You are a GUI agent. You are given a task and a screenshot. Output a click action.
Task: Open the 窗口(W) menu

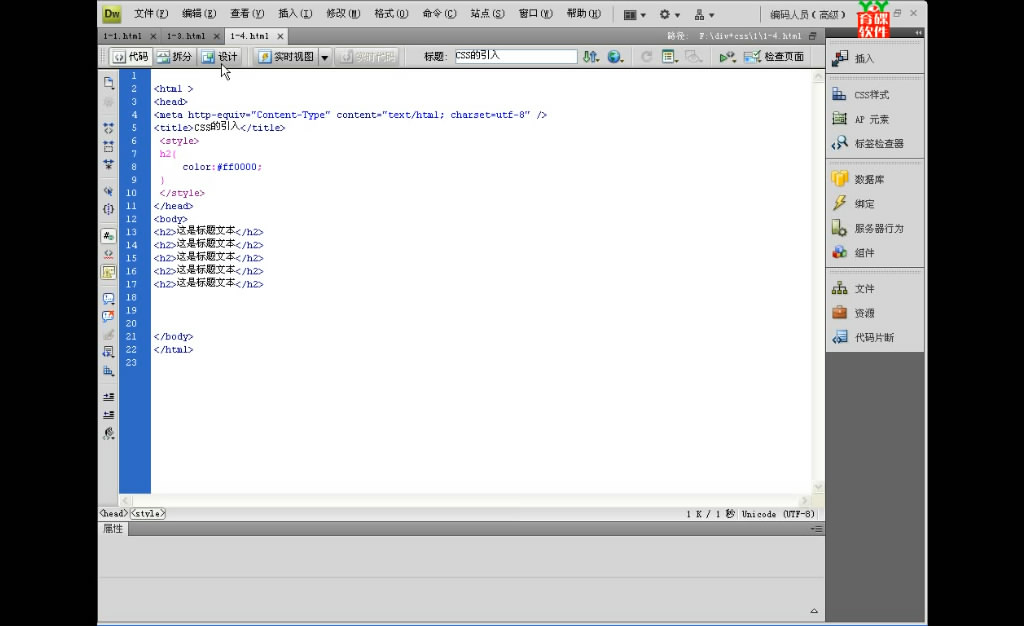click(536, 14)
